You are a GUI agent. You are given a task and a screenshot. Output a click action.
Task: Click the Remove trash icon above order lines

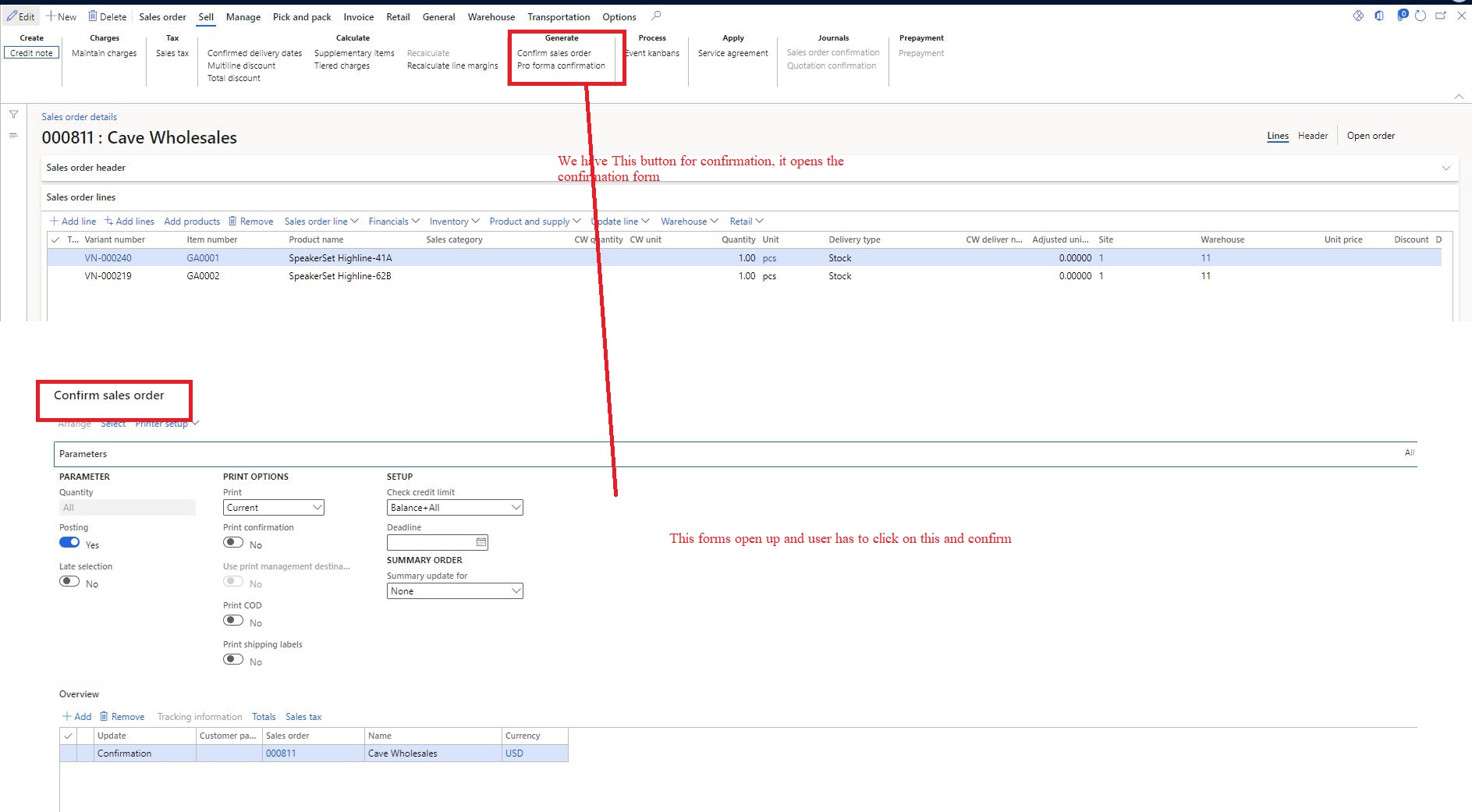coord(232,221)
